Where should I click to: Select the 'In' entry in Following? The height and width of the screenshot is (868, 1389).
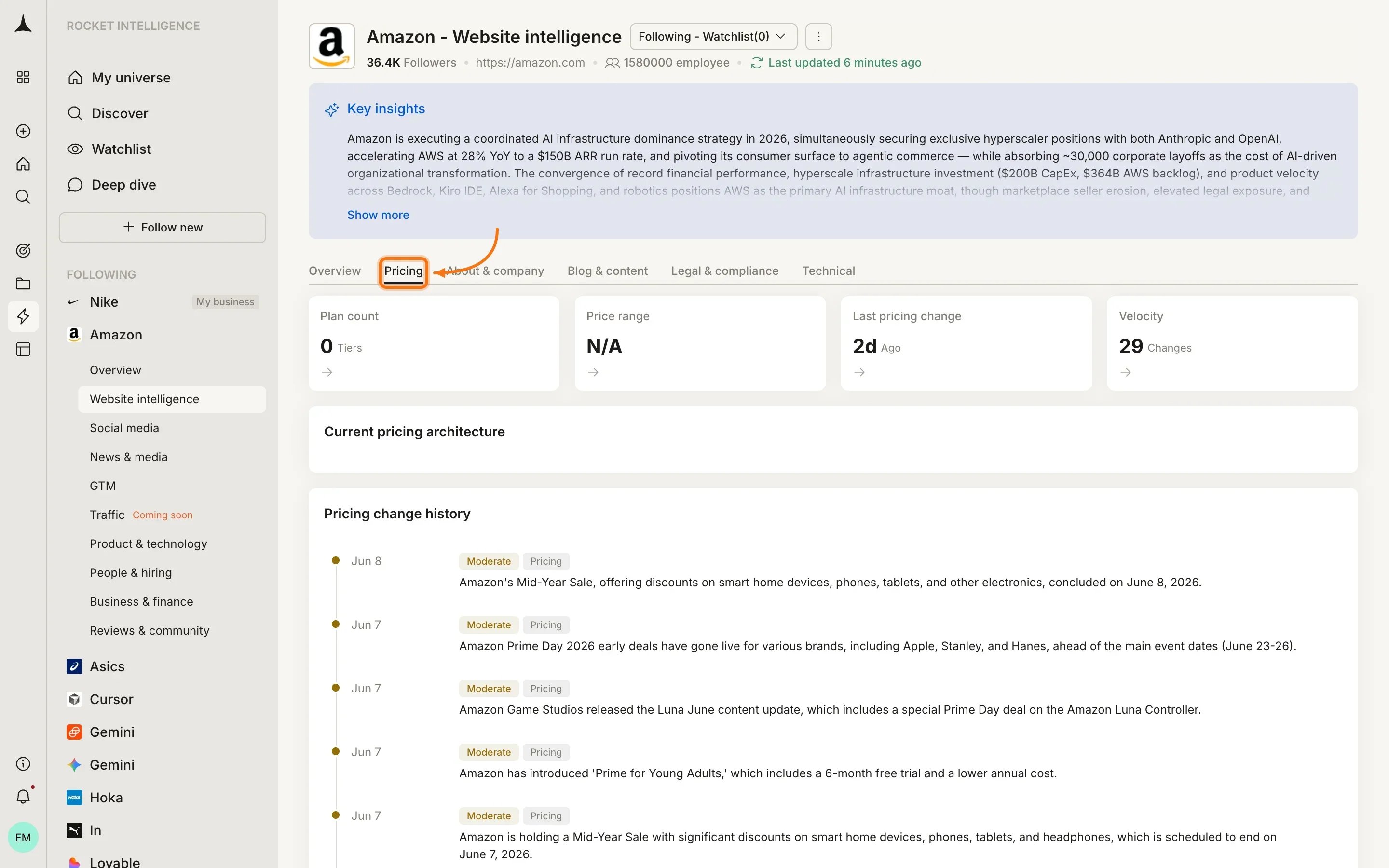tap(95, 830)
